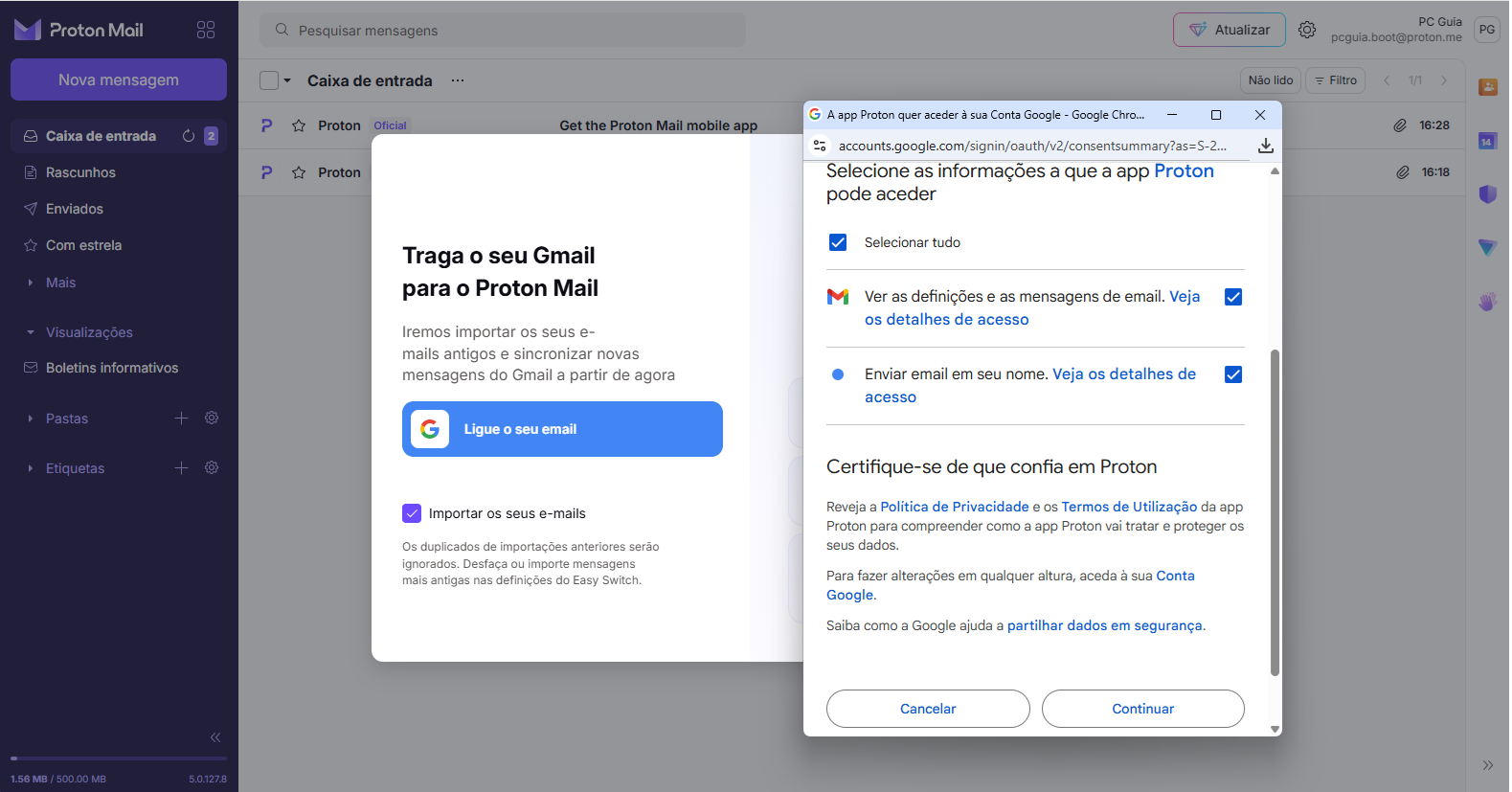The image size is (1512, 792).
Task: Toggle the 'Selecionar tudo' checkbox
Action: click(838, 242)
